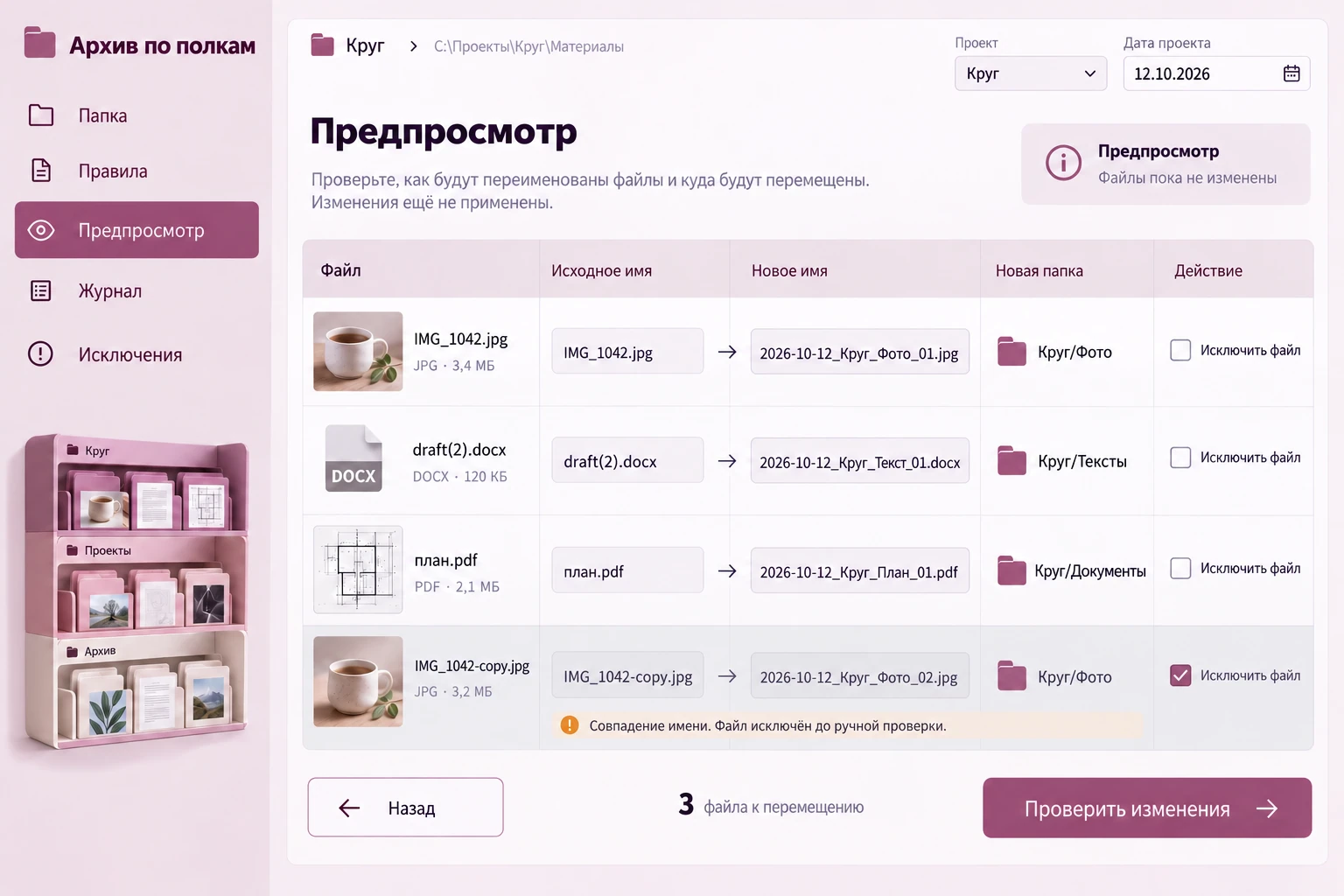Image resolution: width=1344 pixels, height=896 pixels.
Task: Click the Круг breadcrumb folder icon
Action: (x=323, y=45)
